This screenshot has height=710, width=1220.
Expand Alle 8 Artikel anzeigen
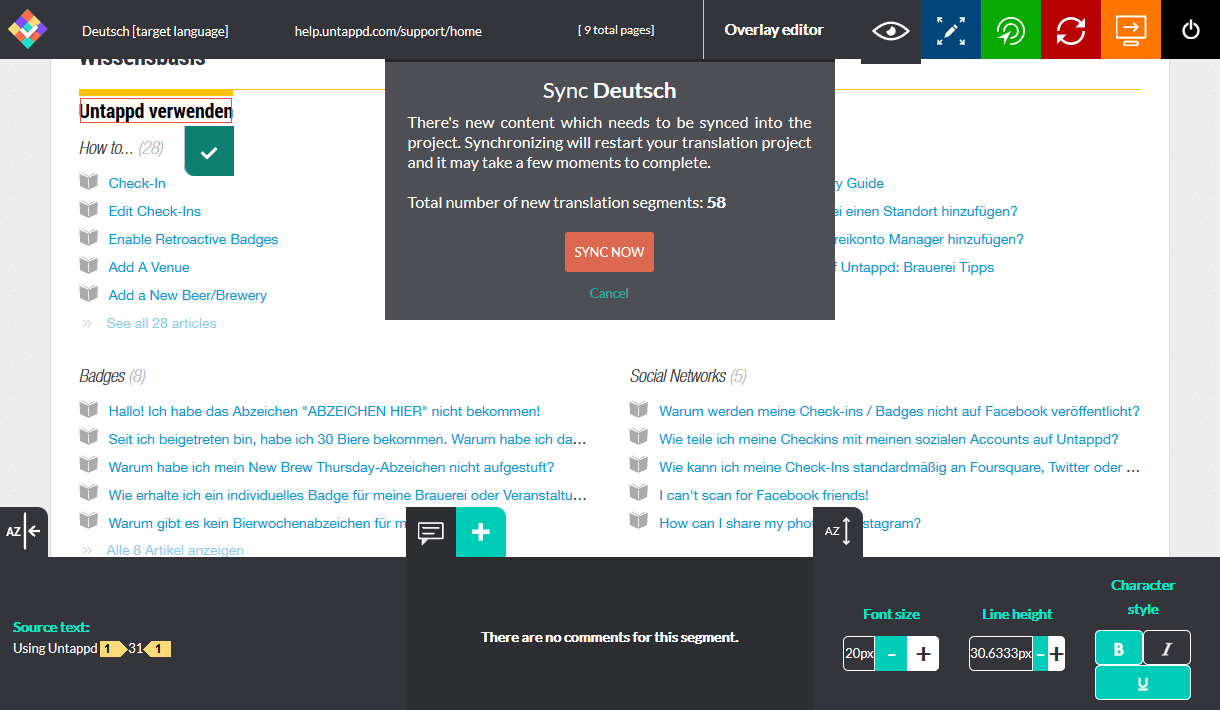(175, 550)
